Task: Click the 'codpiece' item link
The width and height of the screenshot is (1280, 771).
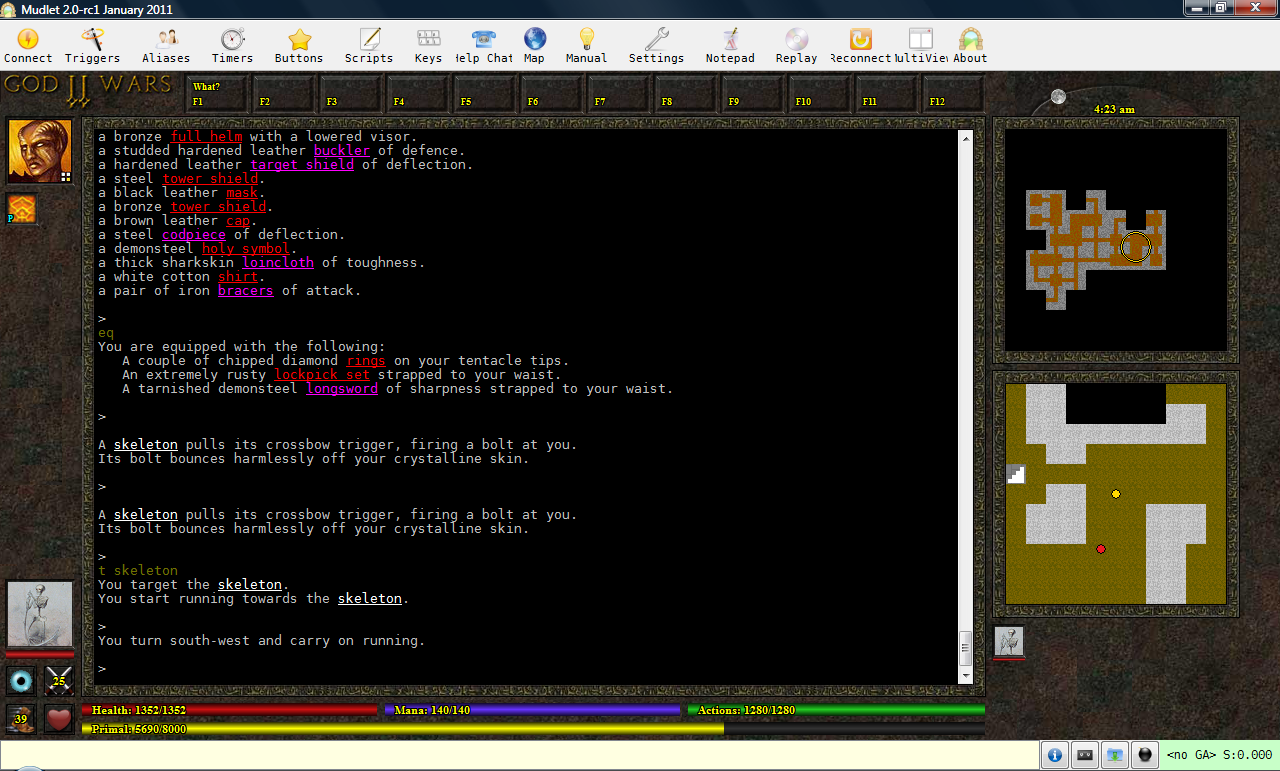Action: coord(194,235)
